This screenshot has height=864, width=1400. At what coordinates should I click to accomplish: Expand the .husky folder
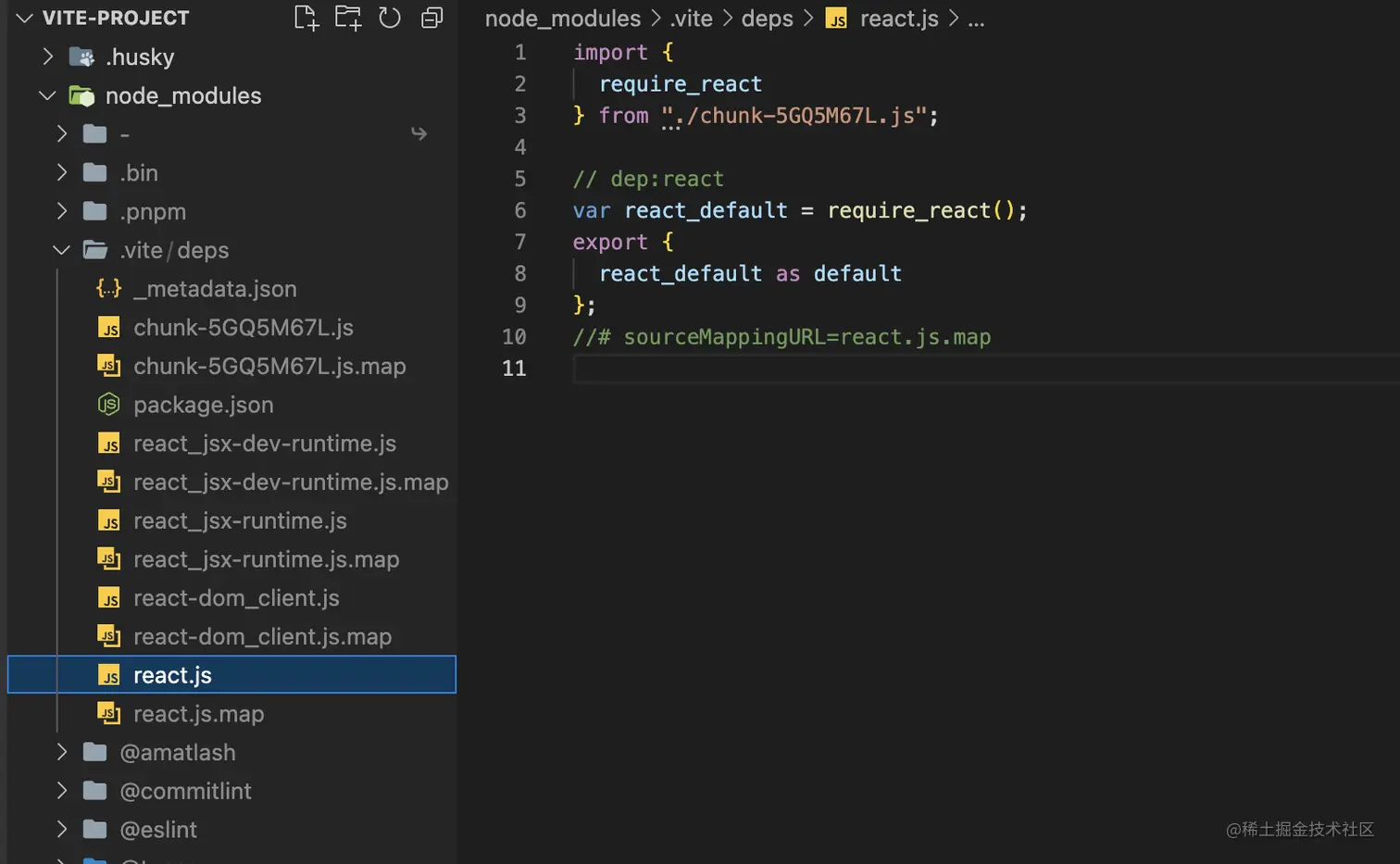click(47, 56)
